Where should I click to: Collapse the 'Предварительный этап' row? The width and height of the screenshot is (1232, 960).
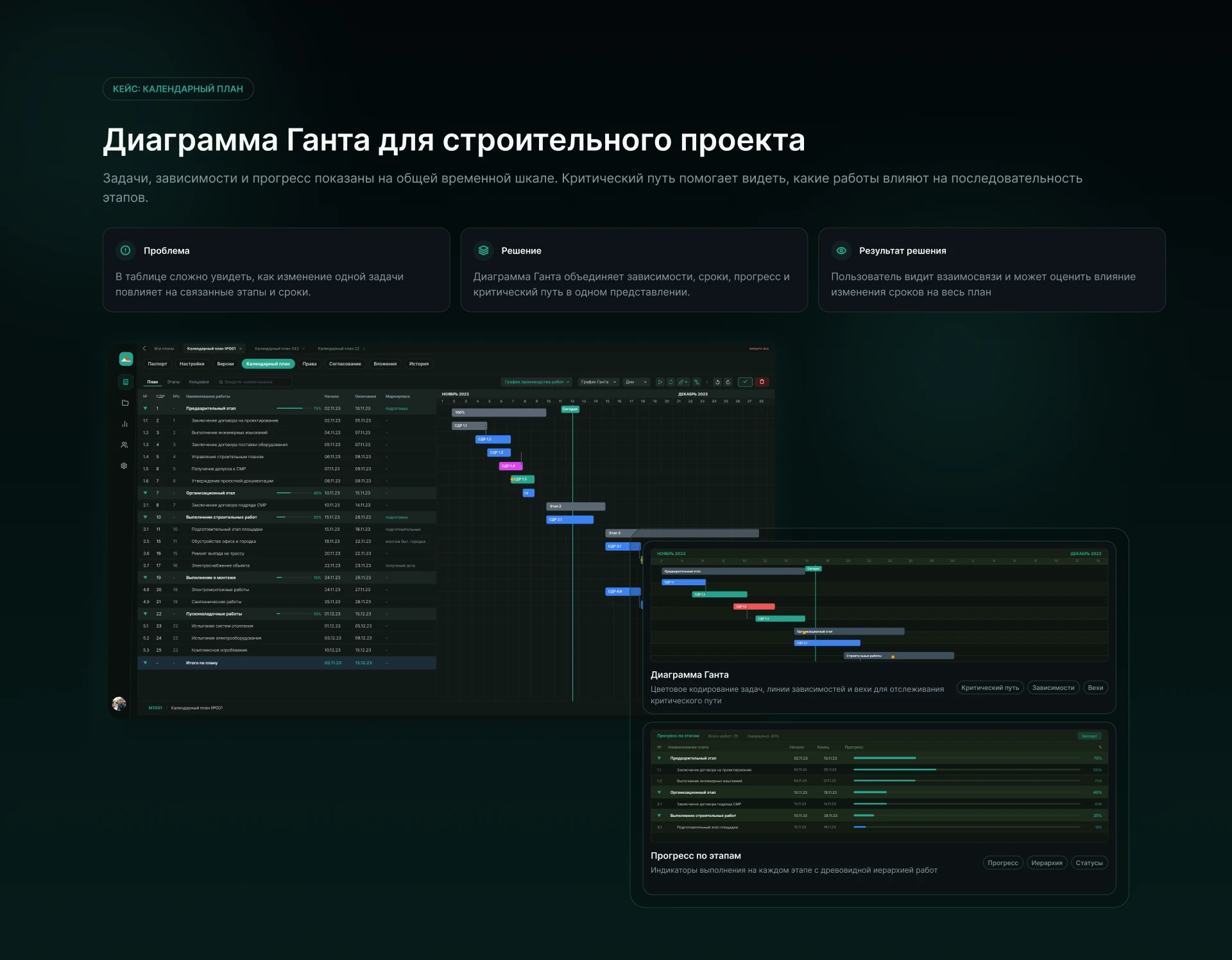(145, 408)
